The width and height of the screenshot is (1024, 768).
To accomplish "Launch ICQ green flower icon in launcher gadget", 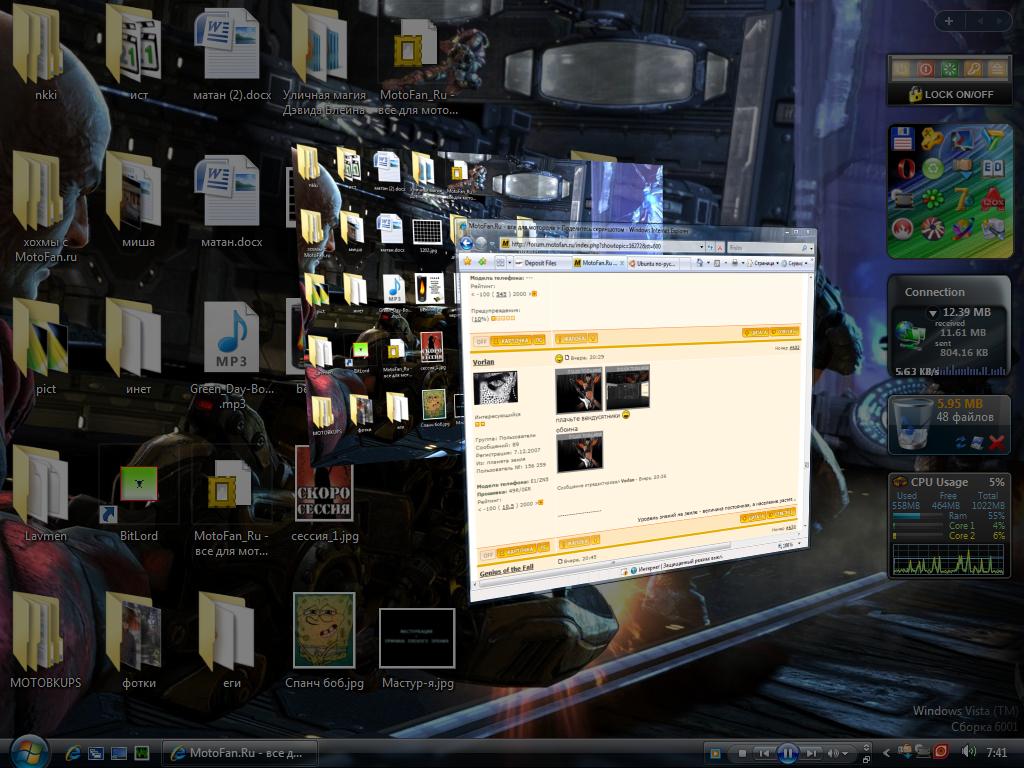I will [x=933, y=198].
